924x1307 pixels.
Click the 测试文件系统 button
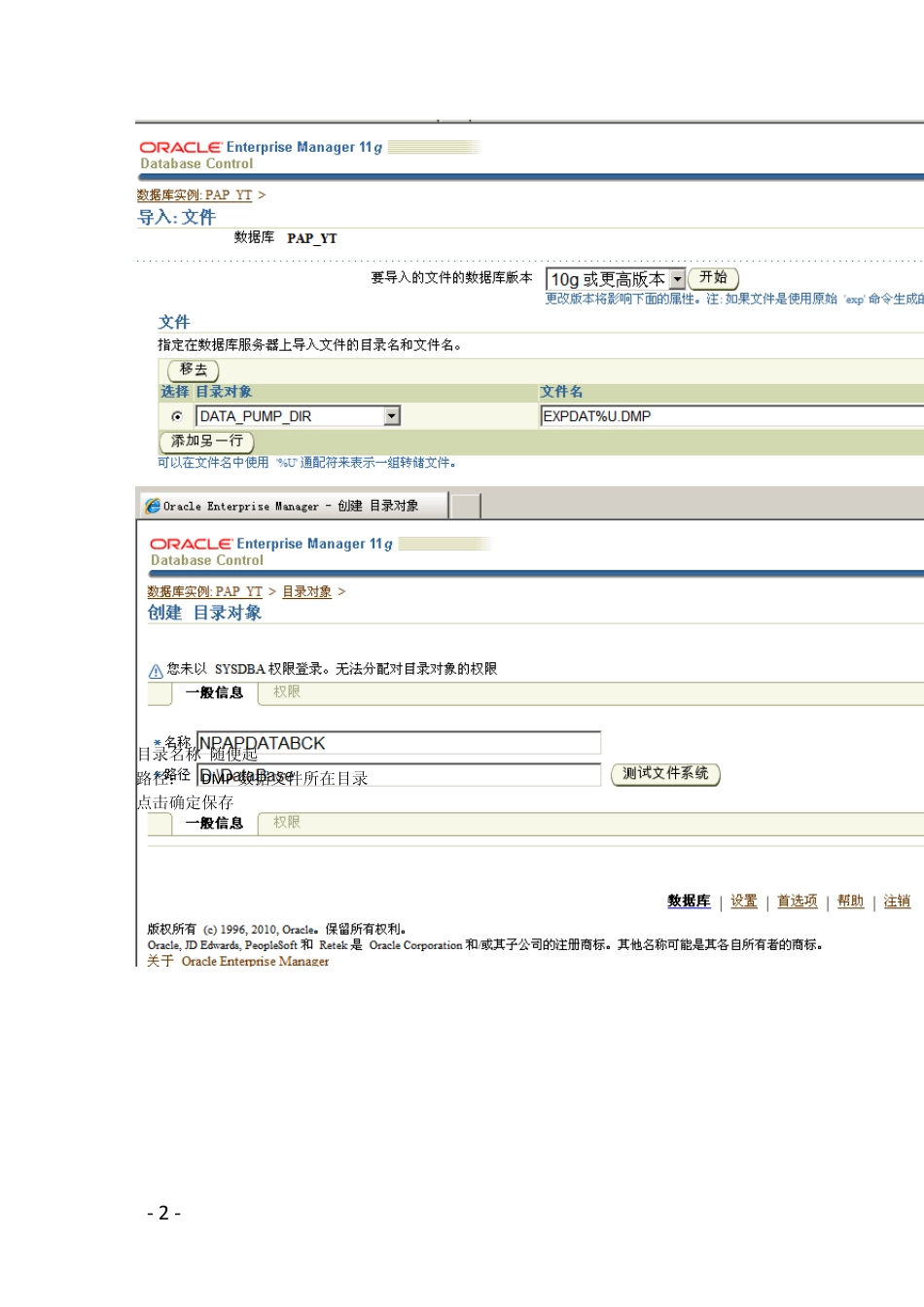(x=665, y=774)
